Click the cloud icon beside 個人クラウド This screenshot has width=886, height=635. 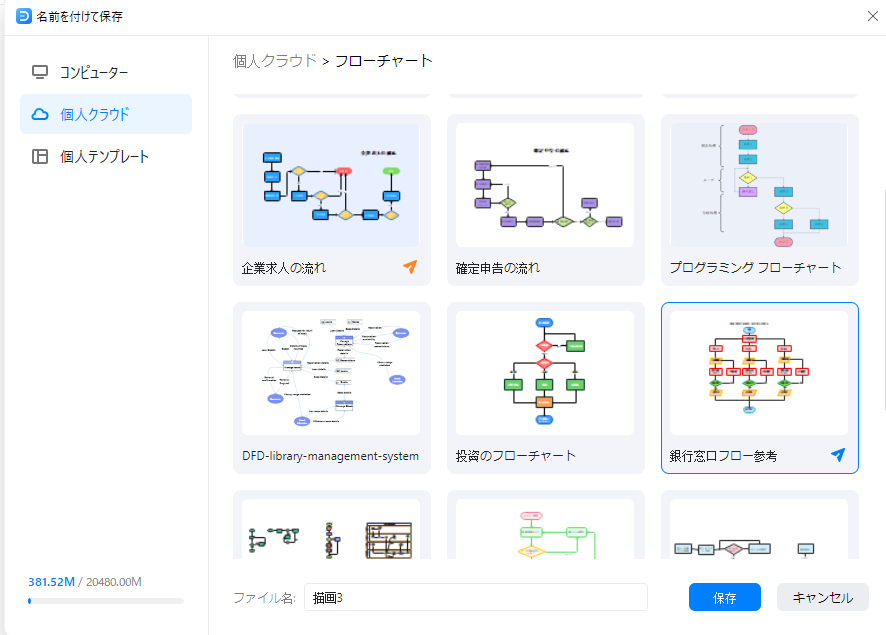click(40, 114)
